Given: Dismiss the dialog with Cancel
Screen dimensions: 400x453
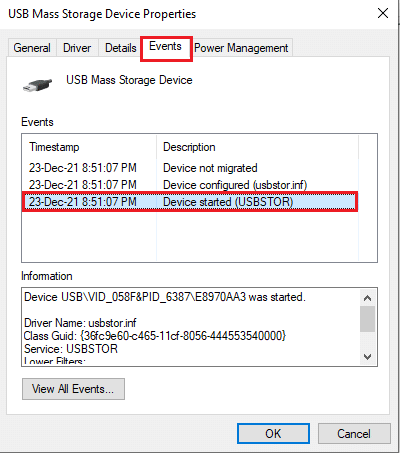Looking at the screenshot, I should tap(354, 434).
